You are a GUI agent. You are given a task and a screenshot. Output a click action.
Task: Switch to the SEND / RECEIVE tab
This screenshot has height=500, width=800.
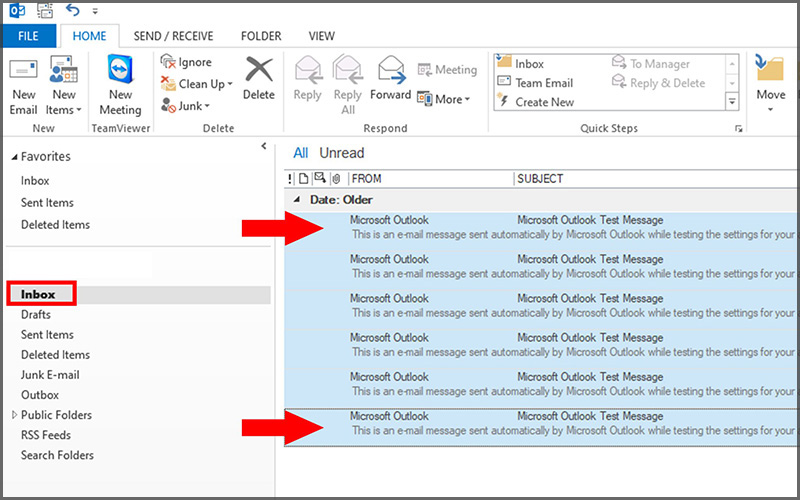(173, 36)
